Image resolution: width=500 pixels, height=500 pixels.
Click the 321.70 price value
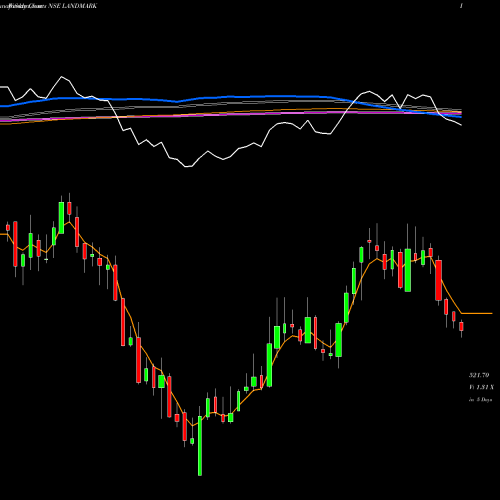(x=479, y=375)
